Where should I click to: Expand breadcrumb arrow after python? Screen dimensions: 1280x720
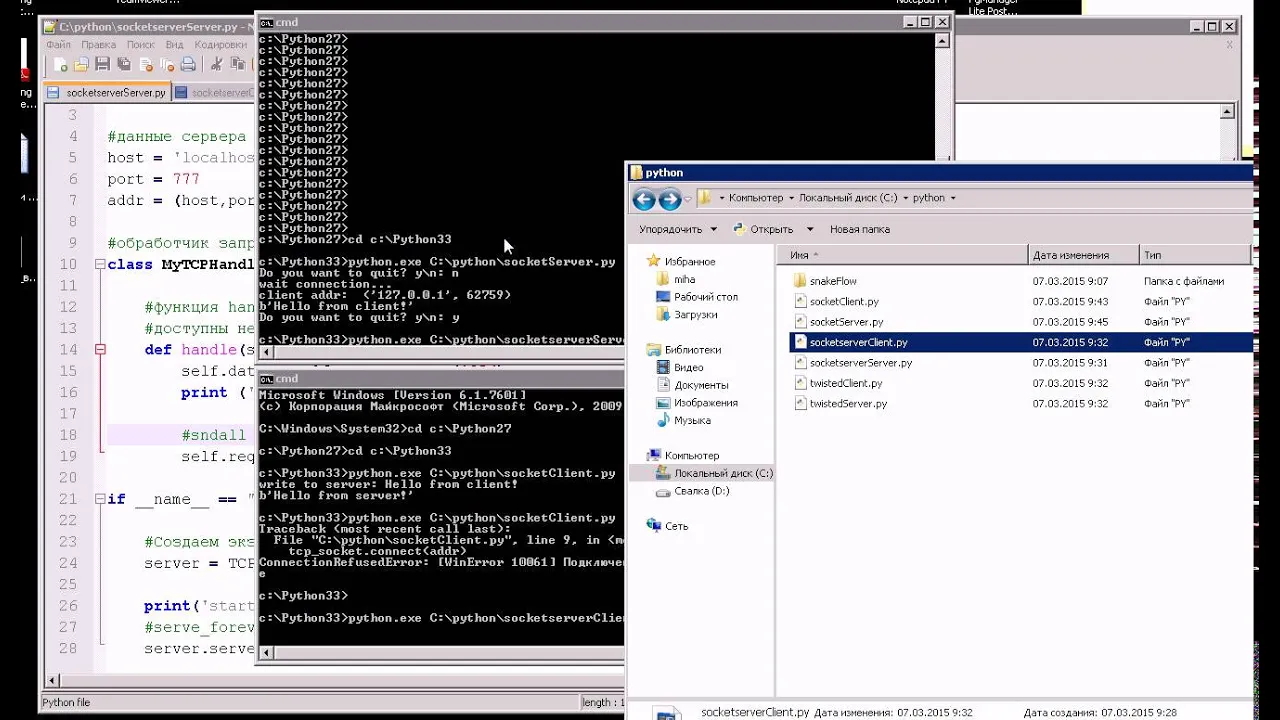(x=953, y=198)
